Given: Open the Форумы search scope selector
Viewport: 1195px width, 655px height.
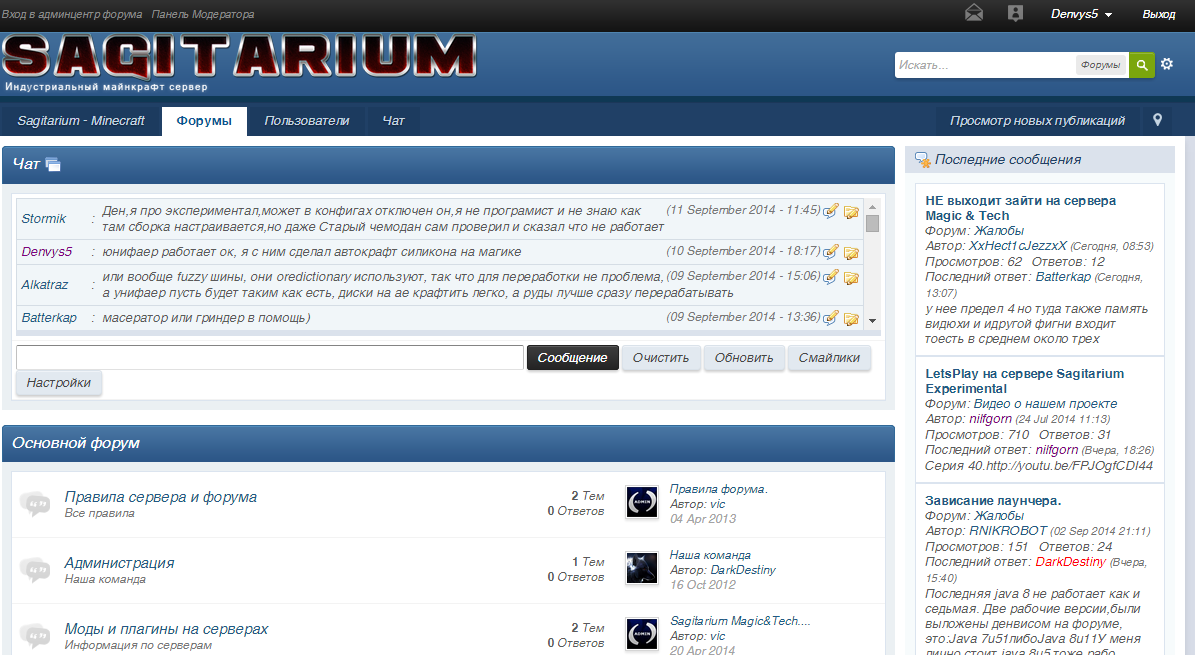Looking at the screenshot, I should coord(1100,65).
